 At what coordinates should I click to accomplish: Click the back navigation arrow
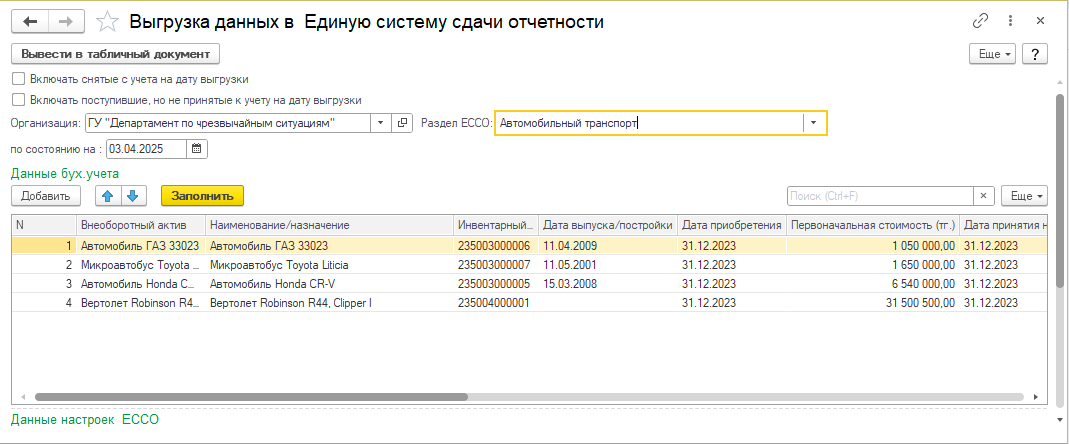31,21
